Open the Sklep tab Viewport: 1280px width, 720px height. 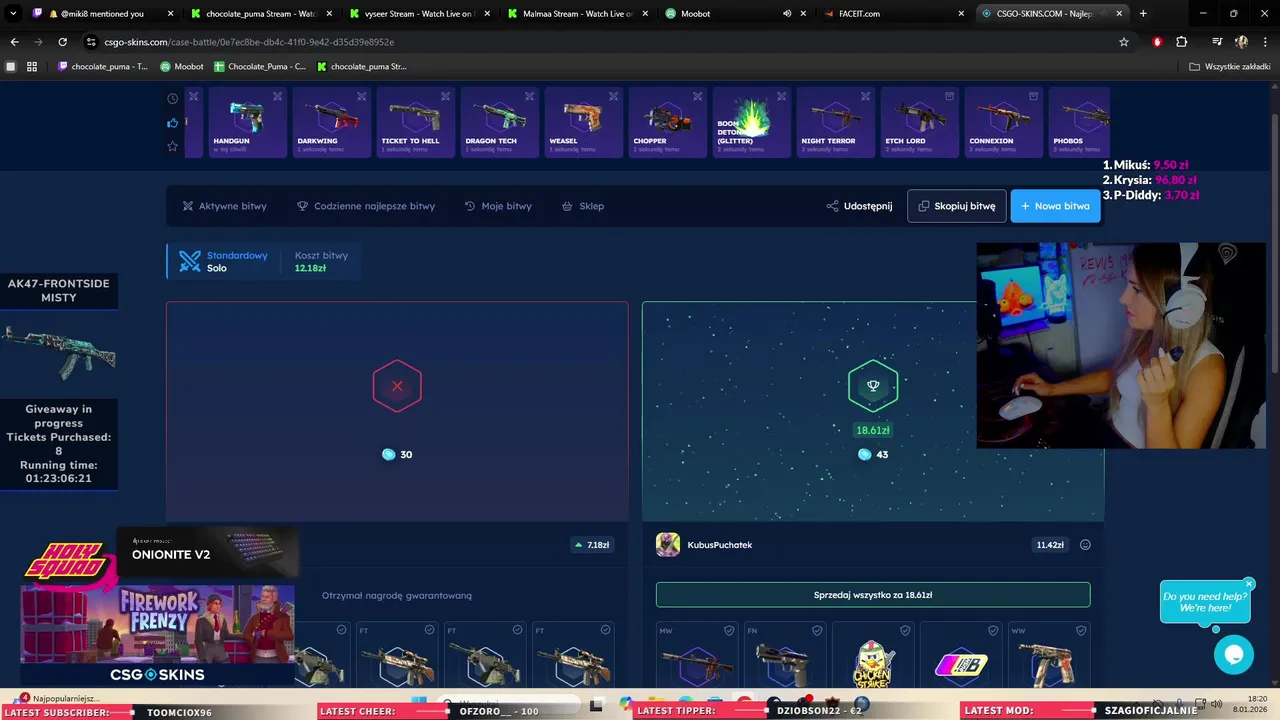click(x=583, y=206)
